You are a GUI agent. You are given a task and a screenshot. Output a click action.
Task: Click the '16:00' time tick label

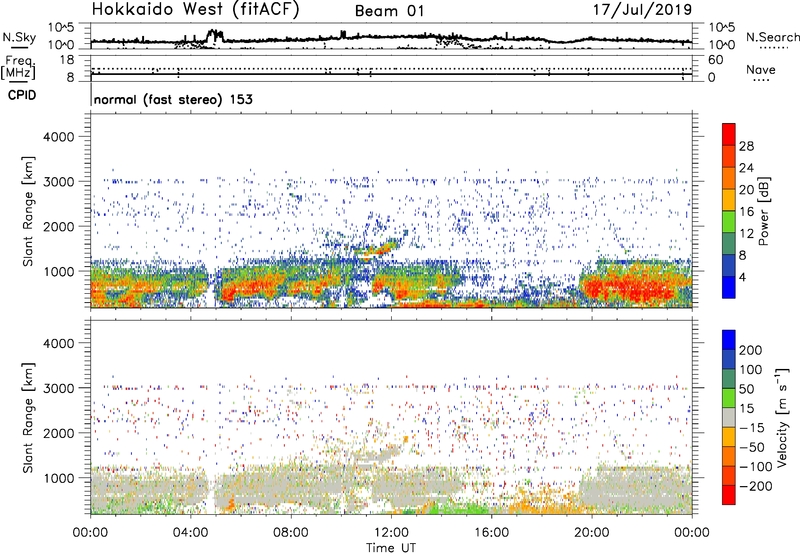coord(491,533)
